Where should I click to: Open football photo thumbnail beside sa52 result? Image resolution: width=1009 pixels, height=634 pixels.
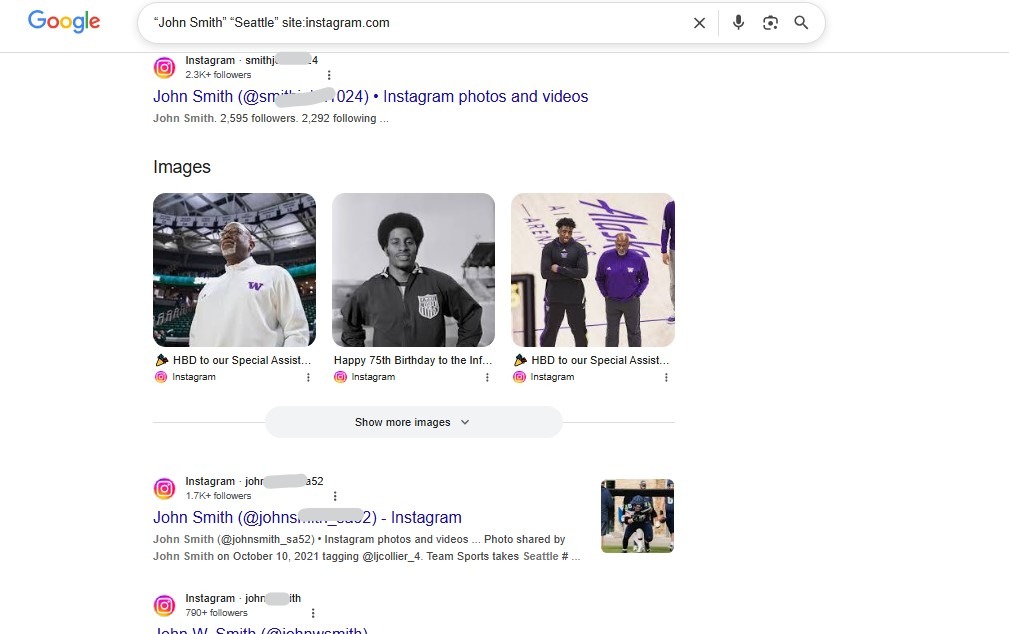click(637, 516)
